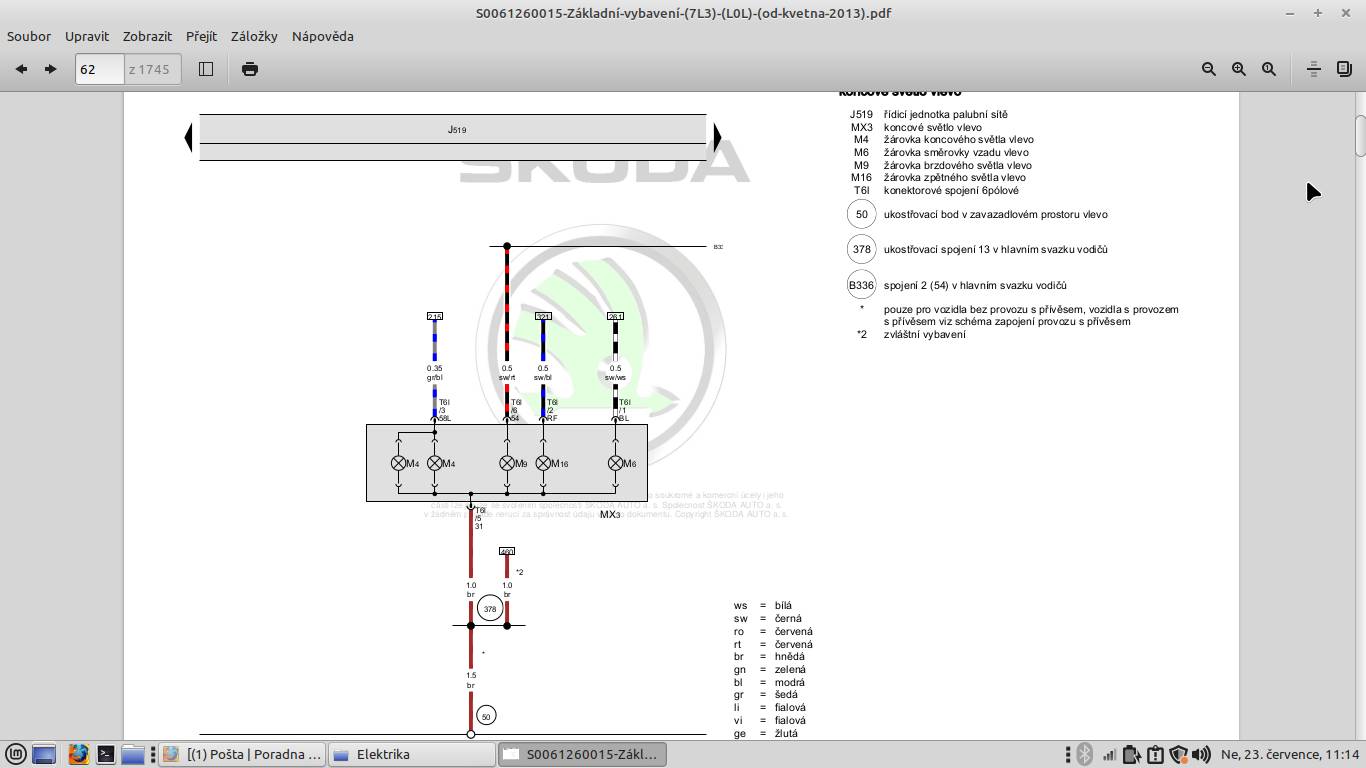Open the network signal tray icon
Screen dimensions: 1366x768
coord(1108,754)
